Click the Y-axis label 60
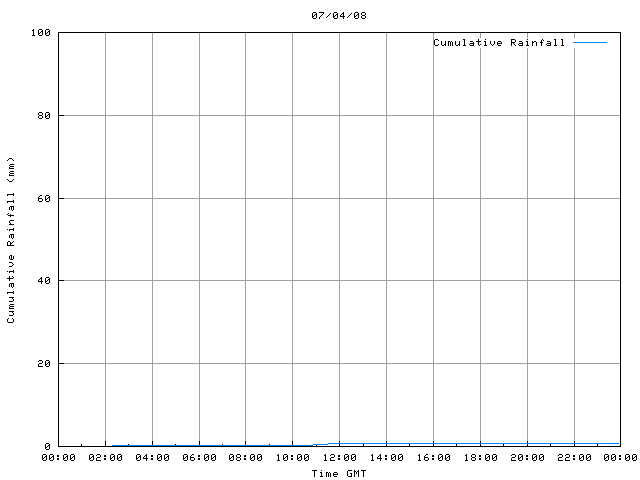The image size is (640, 480). (44, 198)
